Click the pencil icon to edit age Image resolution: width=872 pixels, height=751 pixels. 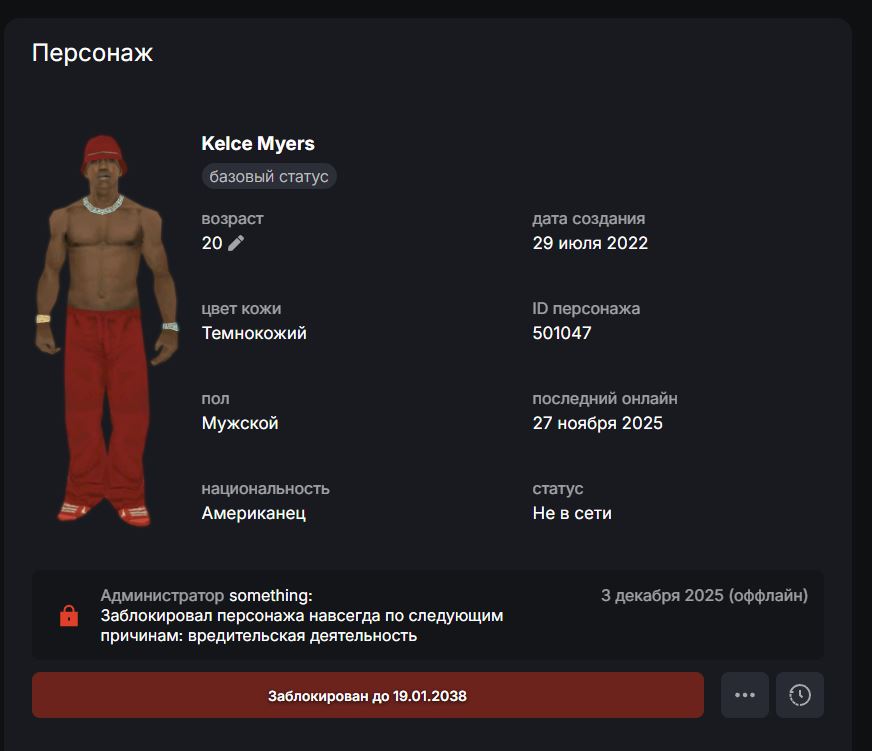(x=236, y=243)
